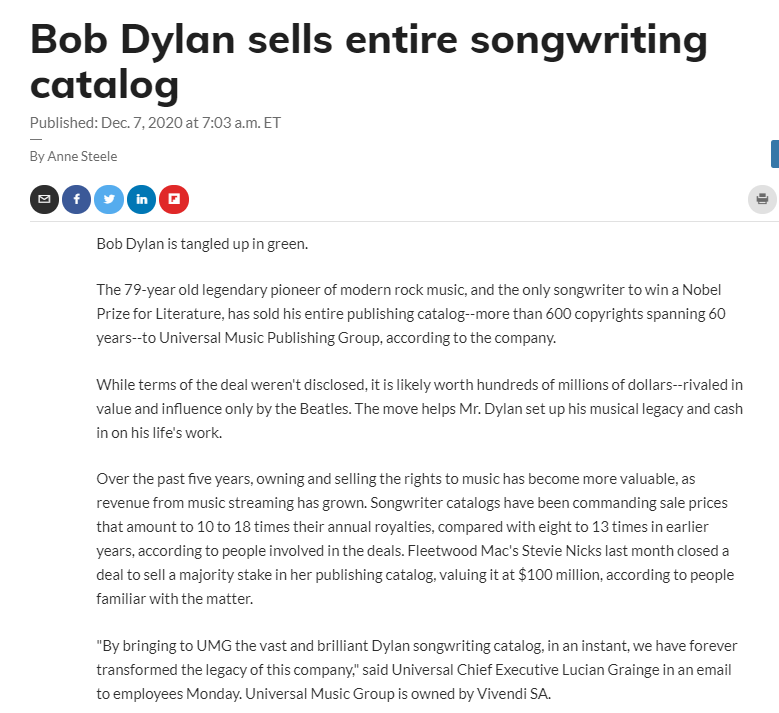Screen dimensions: 779x713
Task: Click the paragraph starting 'The 79-year old legendary'
Action: (x=410, y=313)
